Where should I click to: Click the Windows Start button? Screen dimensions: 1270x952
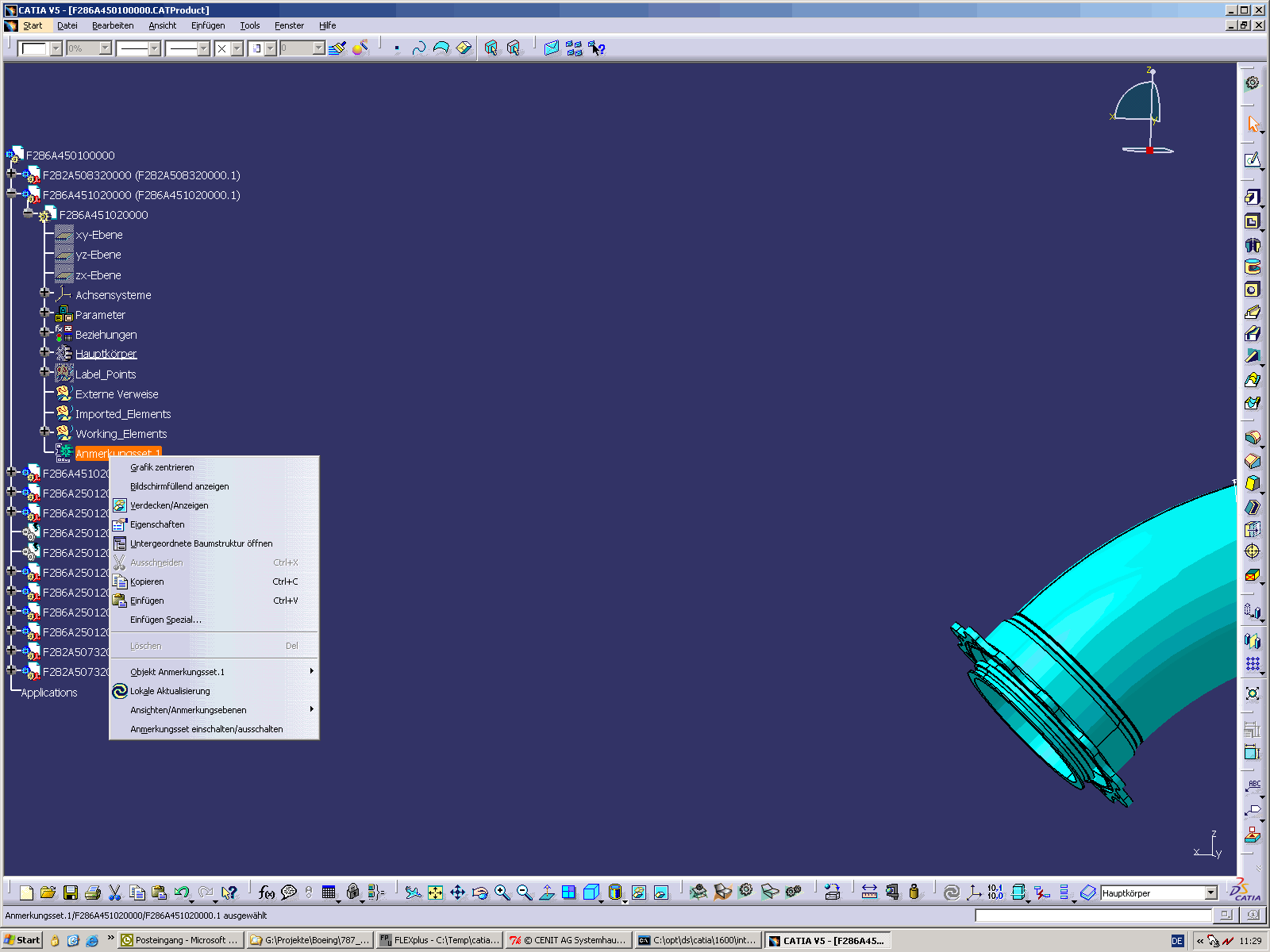(21, 940)
